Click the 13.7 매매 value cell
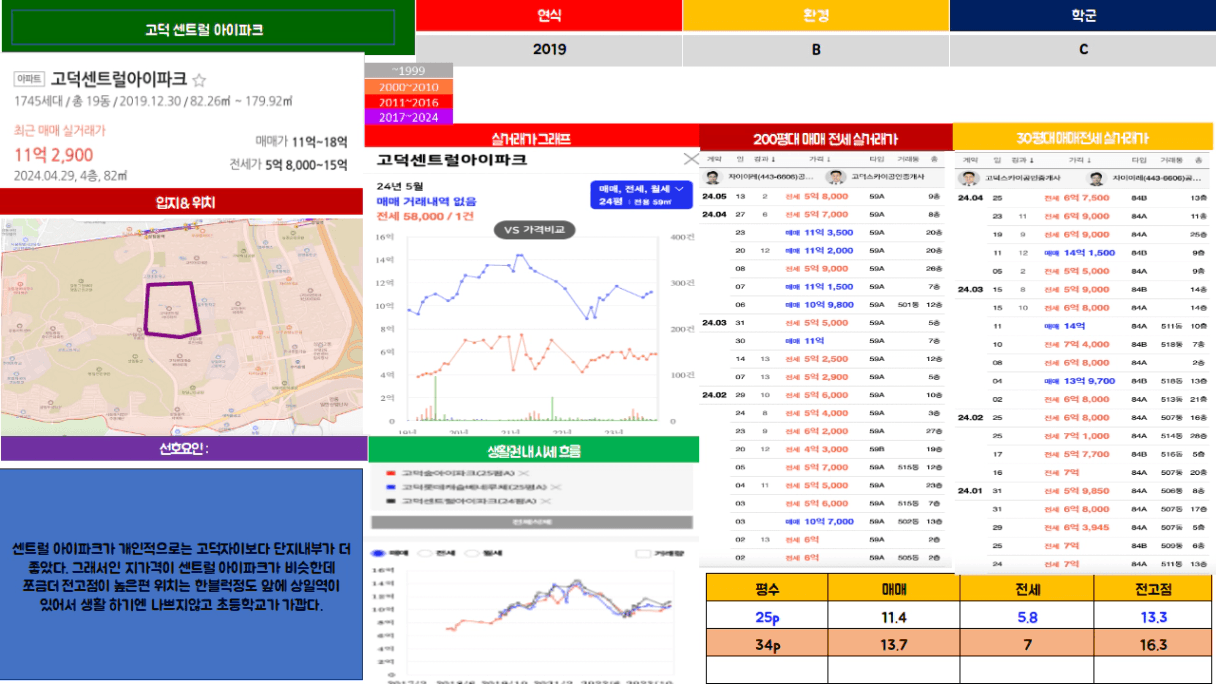The image size is (1216, 684). (894, 644)
